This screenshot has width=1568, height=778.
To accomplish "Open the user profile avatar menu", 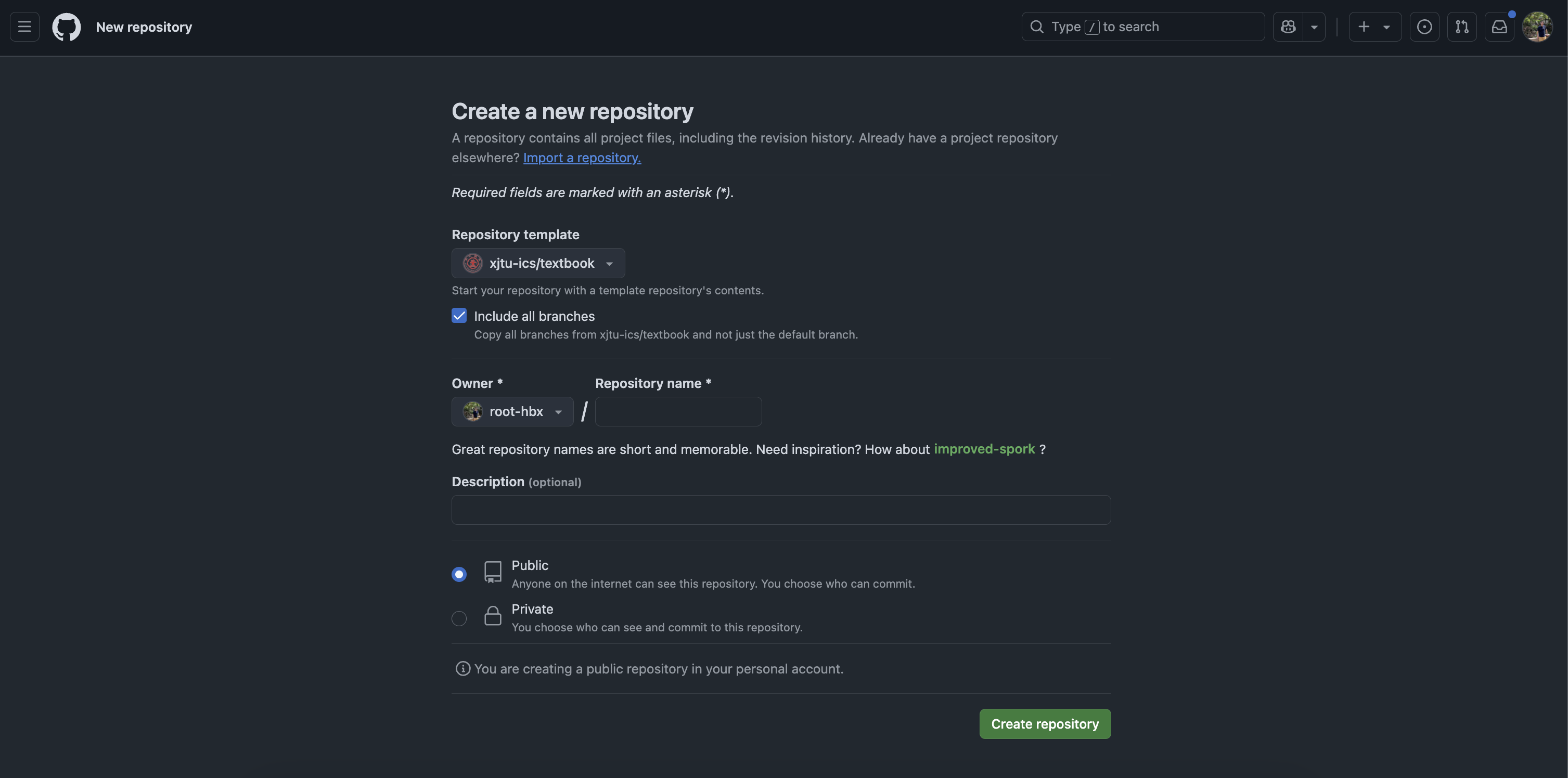I will [x=1537, y=27].
